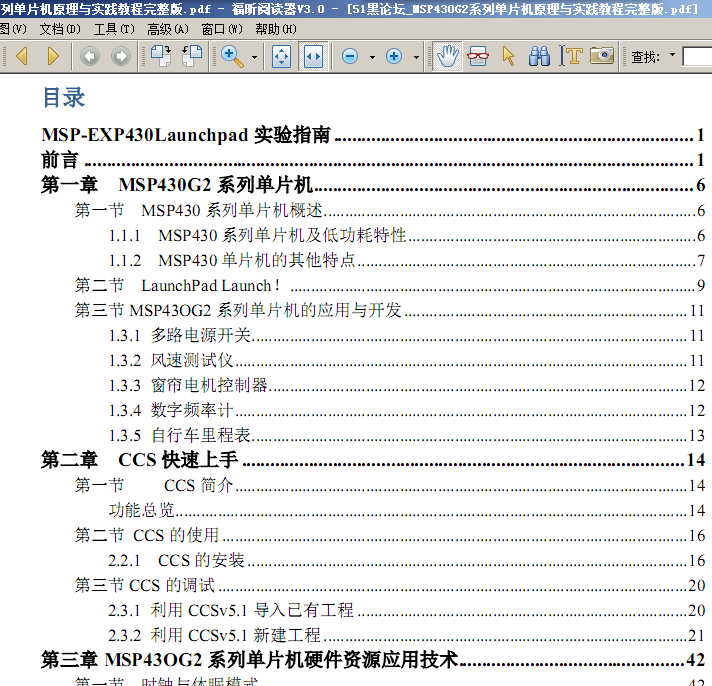
Task: Go to 第三章 MSP430G2 系列单片机硬件资源应用技术
Action: pyautogui.click(x=373, y=660)
